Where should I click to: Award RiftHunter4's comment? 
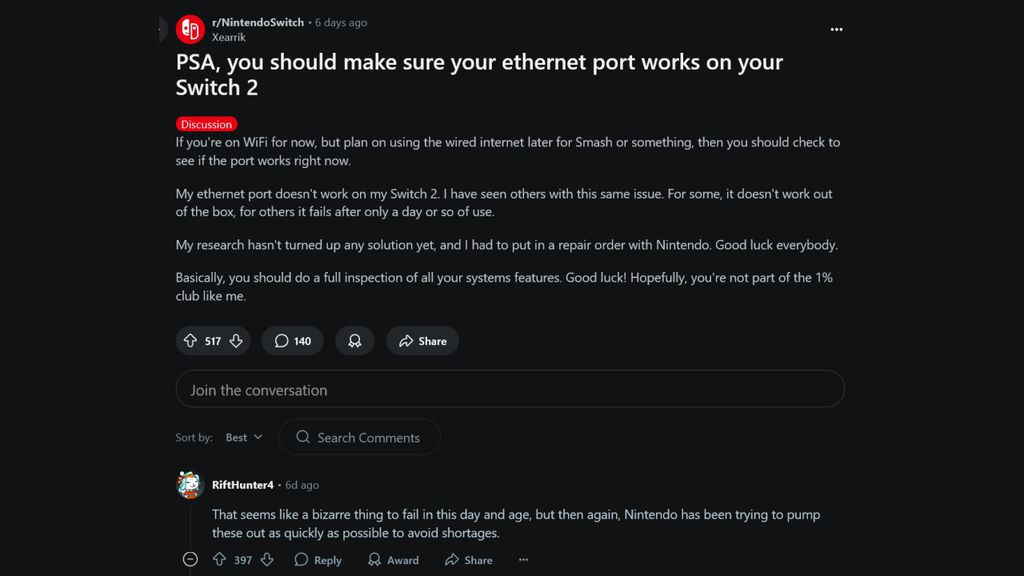[x=393, y=560]
